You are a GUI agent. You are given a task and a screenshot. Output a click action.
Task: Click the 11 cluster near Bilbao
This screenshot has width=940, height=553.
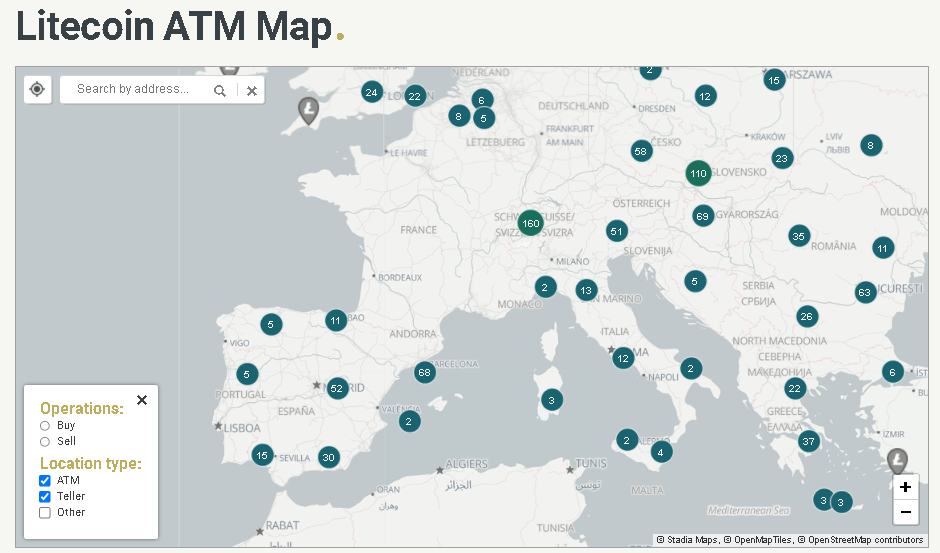click(x=336, y=320)
